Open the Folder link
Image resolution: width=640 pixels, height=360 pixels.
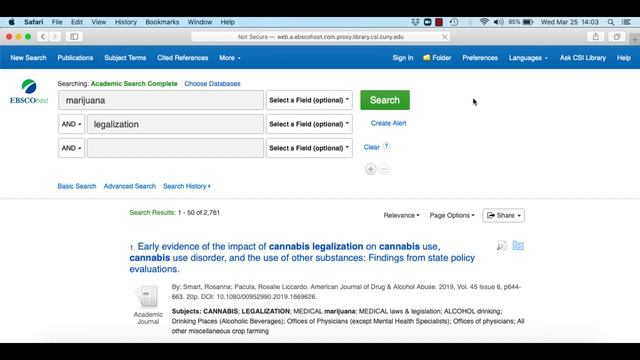click(x=437, y=58)
